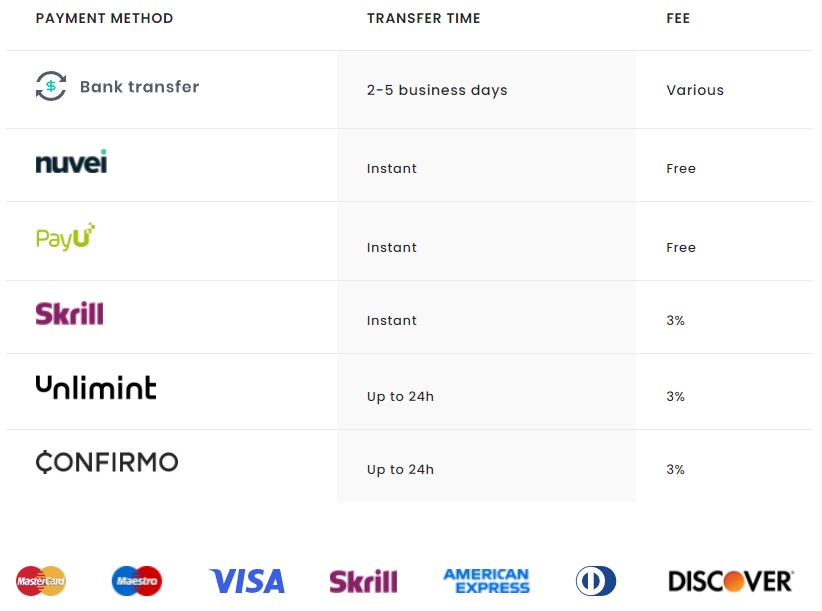
Task: Click the Payment Method column header
Action: point(104,19)
